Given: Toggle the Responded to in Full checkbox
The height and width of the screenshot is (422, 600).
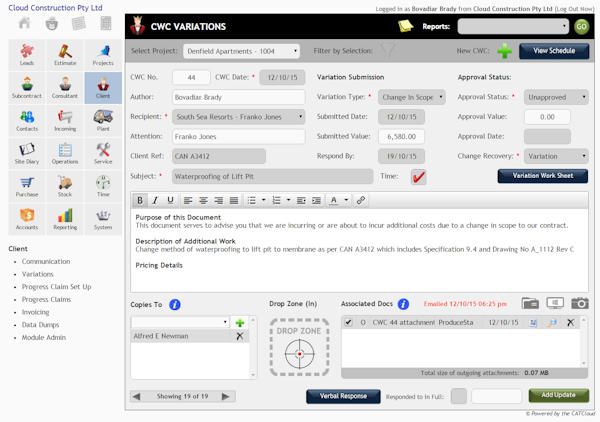Looking at the screenshot, I should (x=459, y=396).
